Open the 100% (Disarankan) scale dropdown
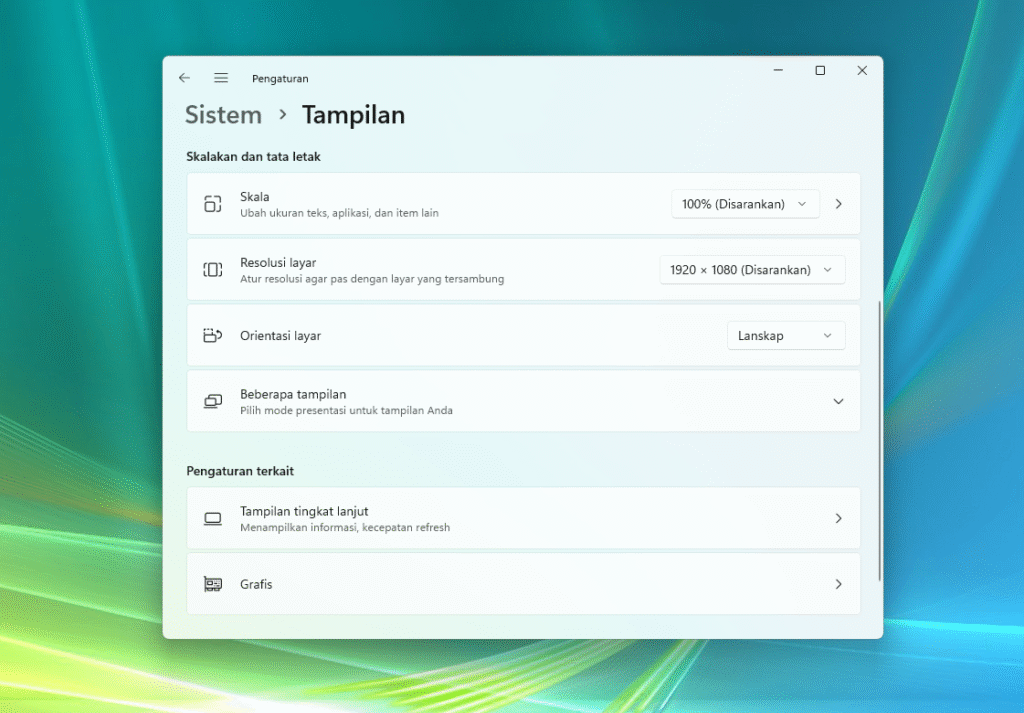Screen dimensions: 1024x713 click(x=745, y=204)
